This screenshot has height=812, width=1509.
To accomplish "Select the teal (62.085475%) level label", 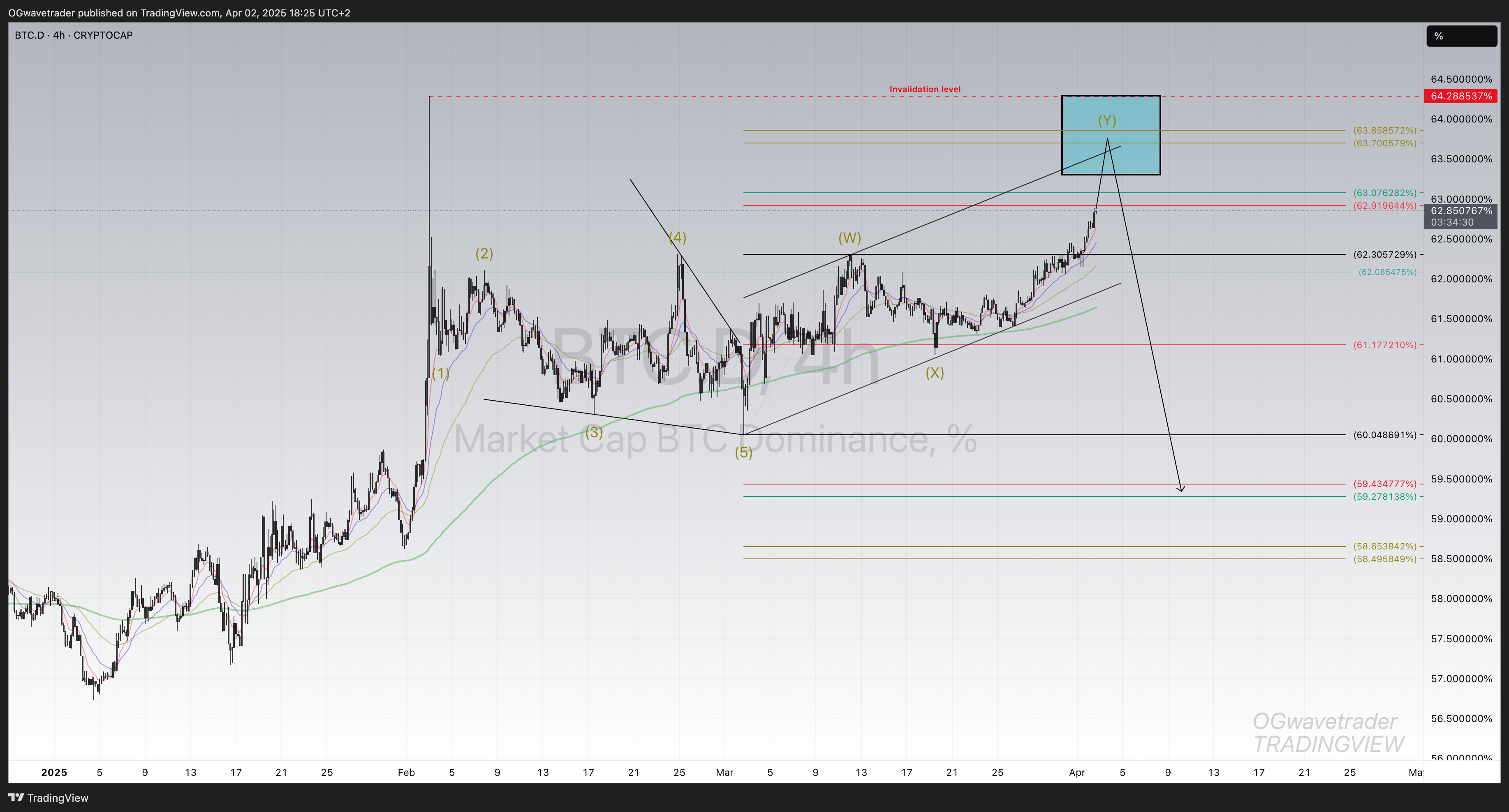I will tap(1387, 272).
